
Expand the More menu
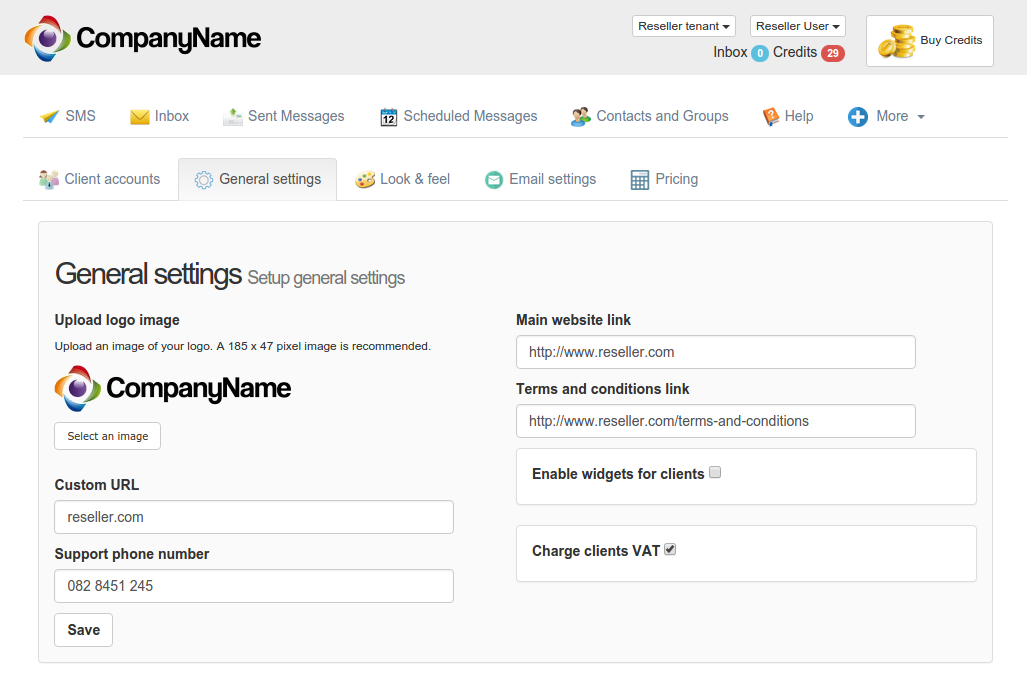point(887,117)
